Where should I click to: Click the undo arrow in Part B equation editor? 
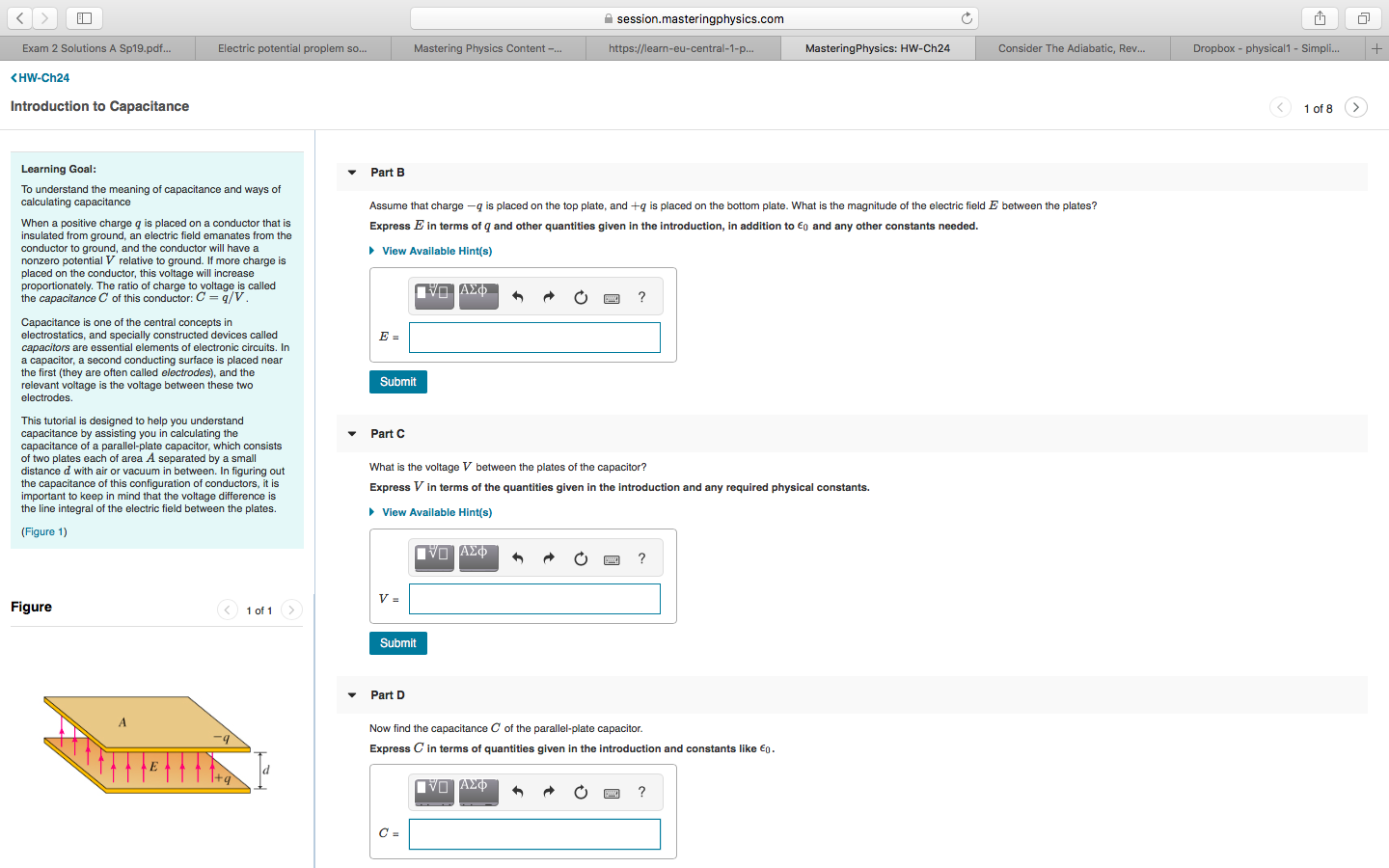[x=517, y=296]
